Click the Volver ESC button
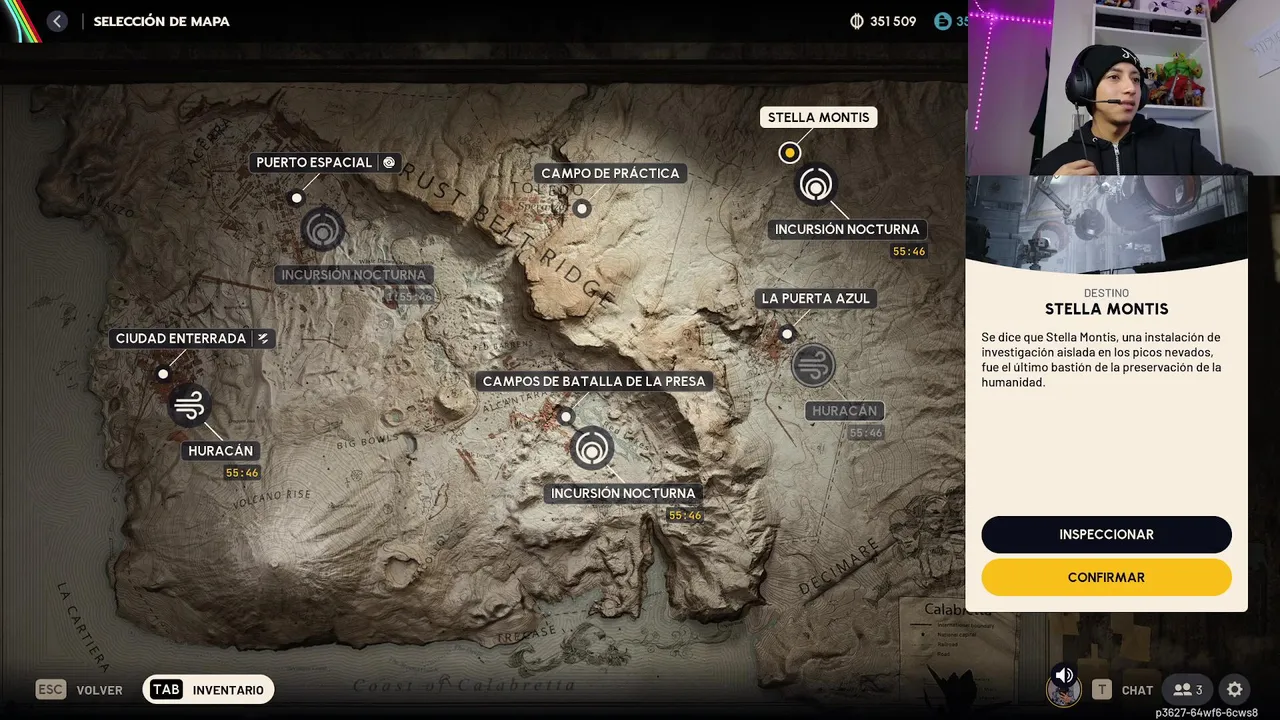The height and width of the screenshot is (720, 1280). pos(80,690)
